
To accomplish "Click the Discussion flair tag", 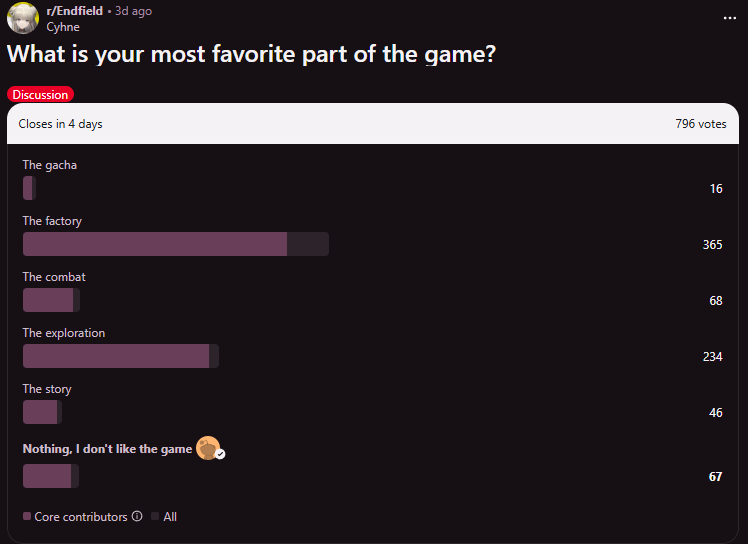I will point(40,95).
